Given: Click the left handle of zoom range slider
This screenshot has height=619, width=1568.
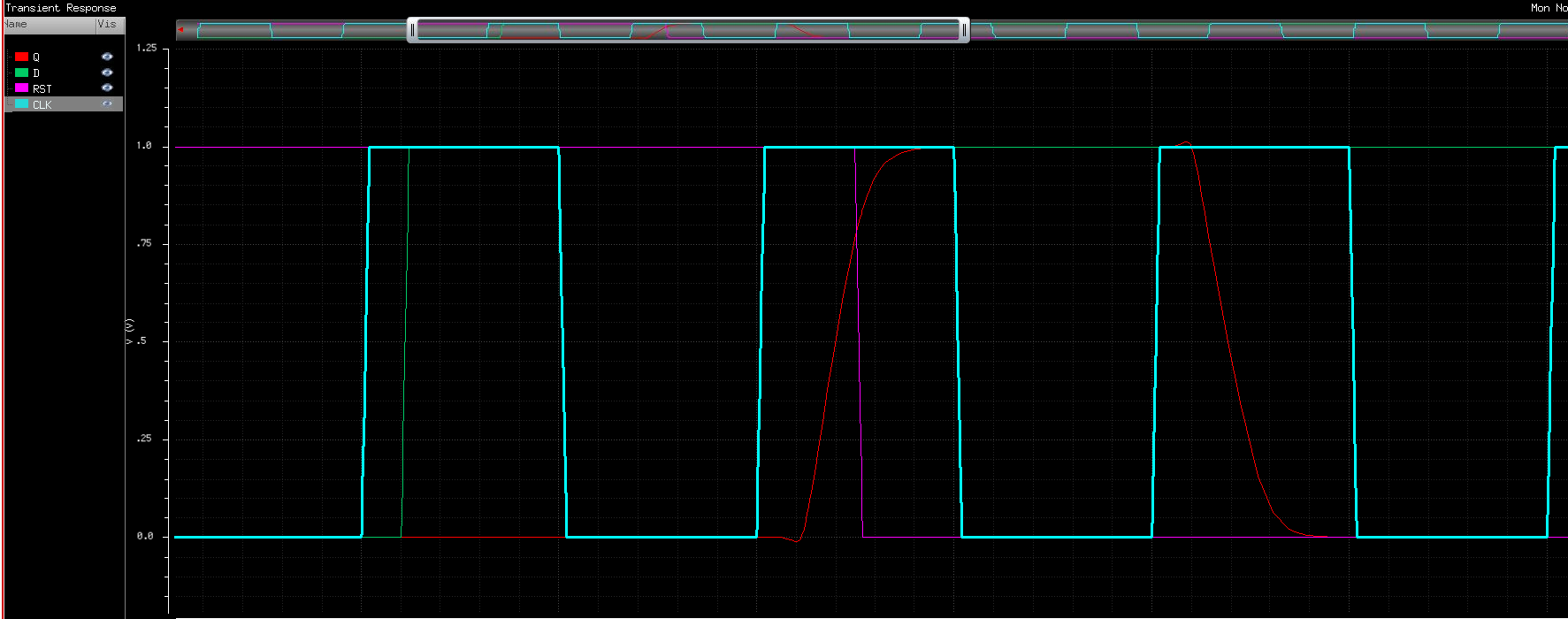Looking at the screenshot, I should point(412,30).
